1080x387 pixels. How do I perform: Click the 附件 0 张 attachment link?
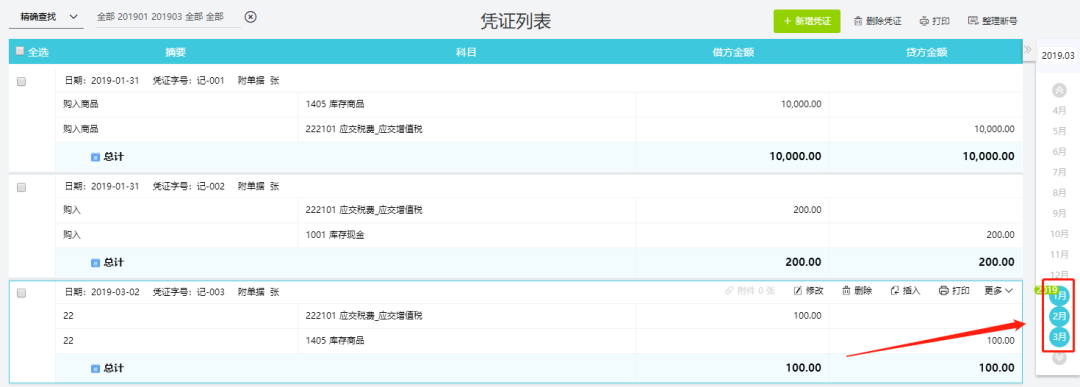(x=750, y=291)
